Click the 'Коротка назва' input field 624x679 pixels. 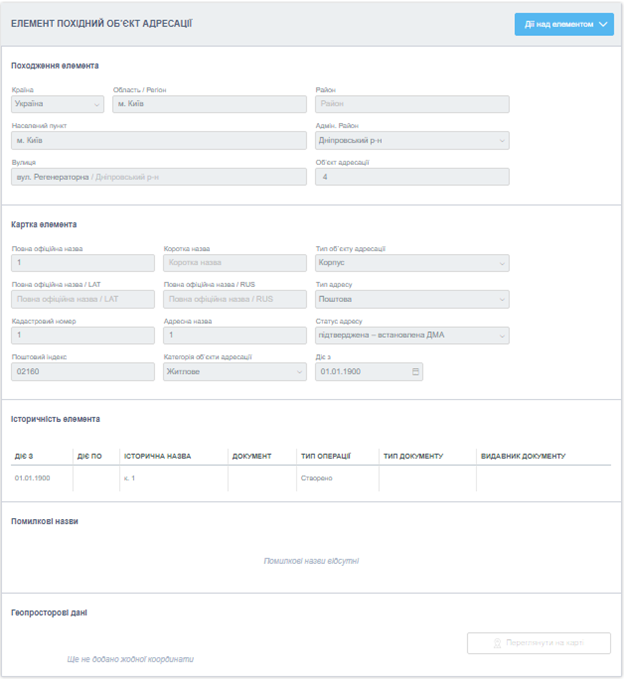click(x=234, y=264)
